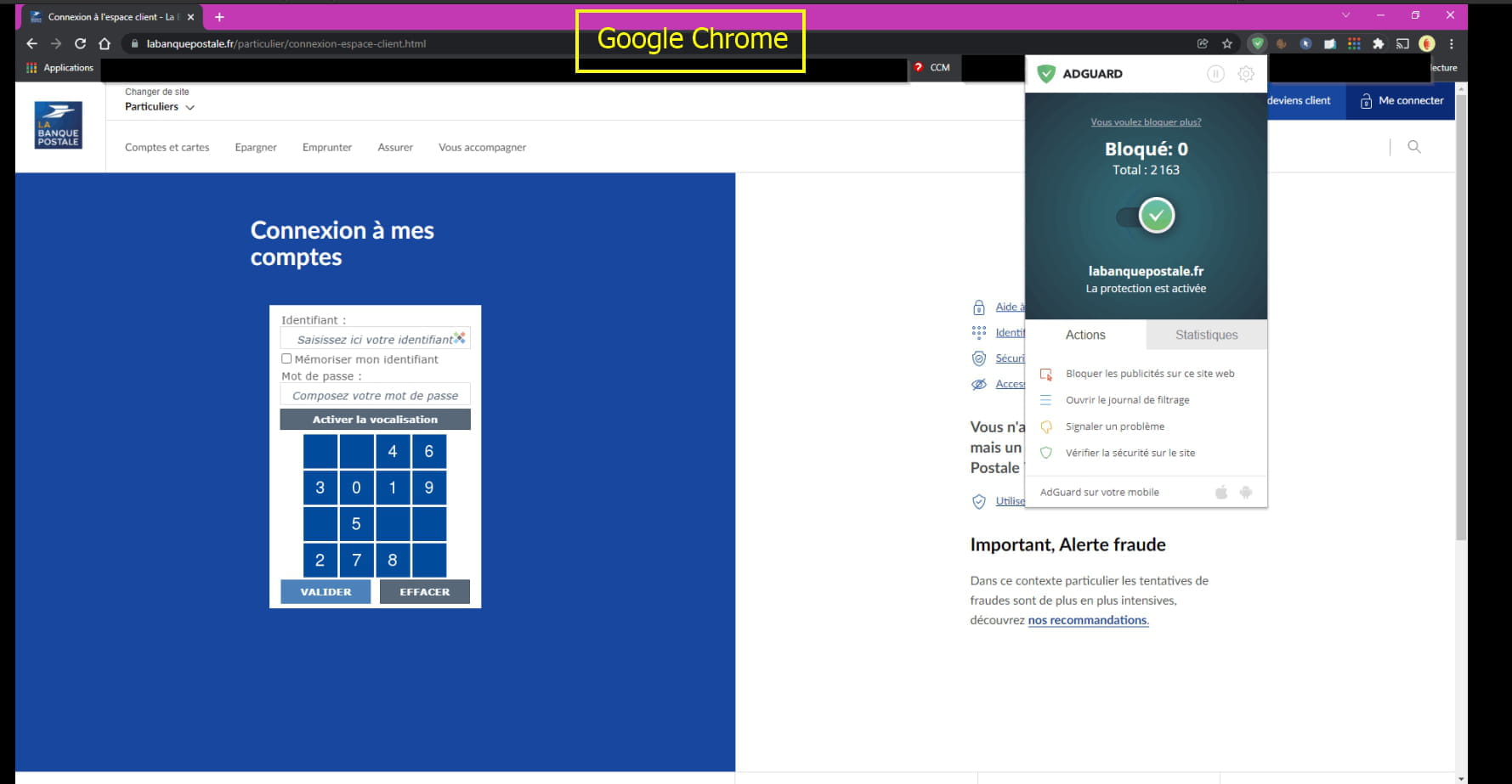The image size is (1512, 784).
Task: Click Activer la vocalisation
Action: 375,420
